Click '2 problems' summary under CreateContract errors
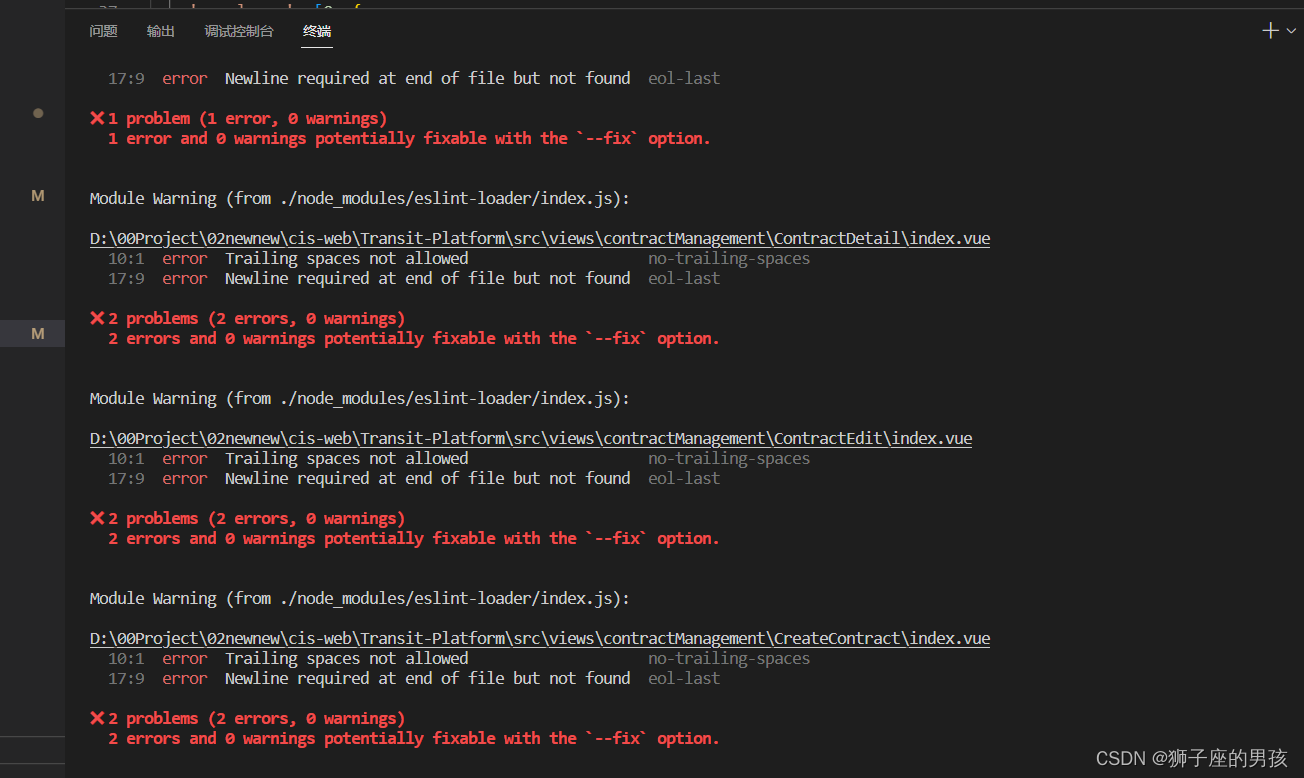The height and width of the screenshot is (778, 1304). pyautogui.click(x=247, y=719)
